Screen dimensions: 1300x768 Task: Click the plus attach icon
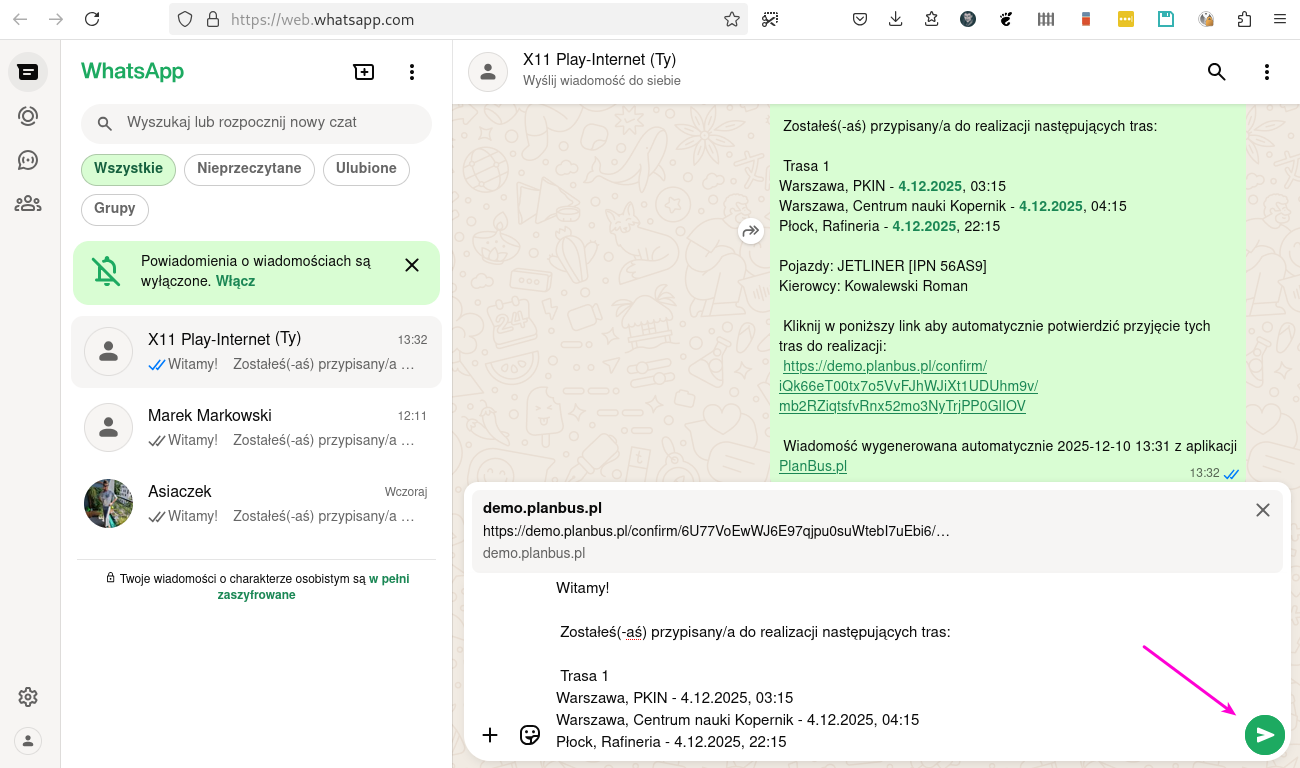tap(490, 735)
